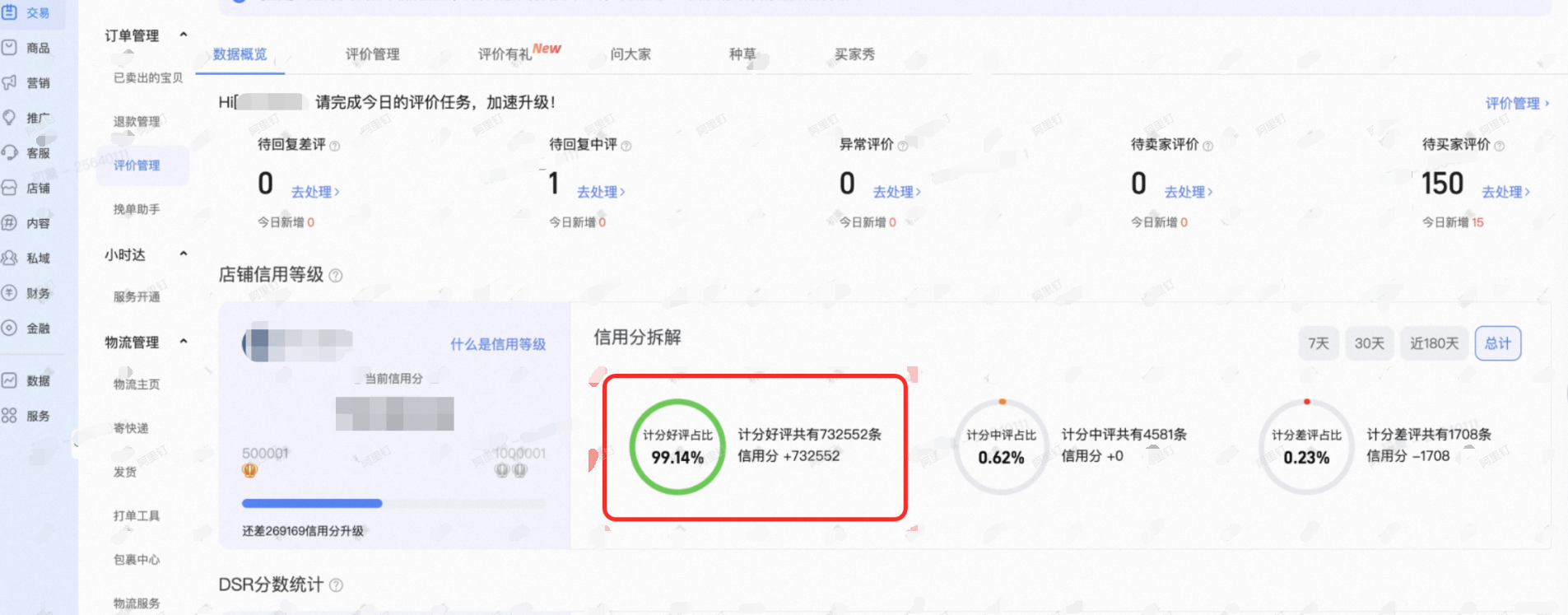
Task: Select the 近180天 time range
Action: (x=1435, y=343)
